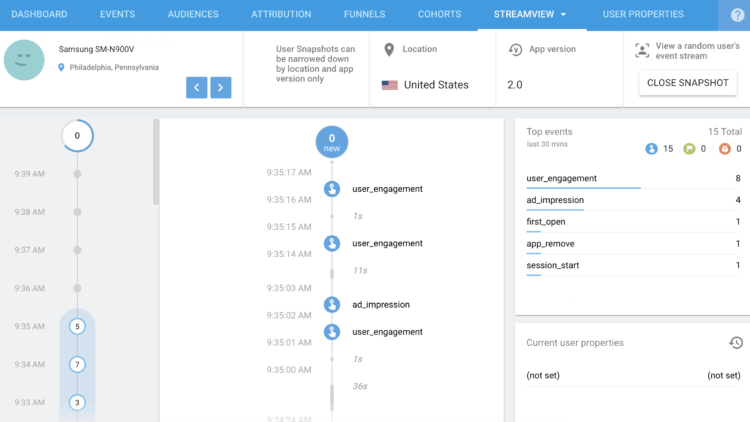Click the United States flag icon
750x422 pixels.
pos(390,85)
